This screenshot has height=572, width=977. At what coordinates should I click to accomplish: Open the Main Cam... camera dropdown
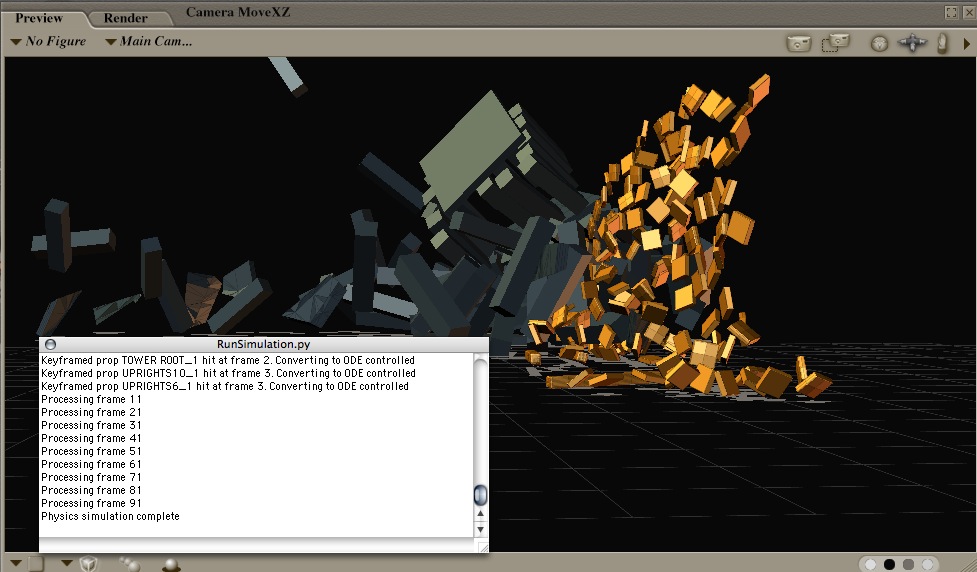pyautogui.click(x=149, y=42)
